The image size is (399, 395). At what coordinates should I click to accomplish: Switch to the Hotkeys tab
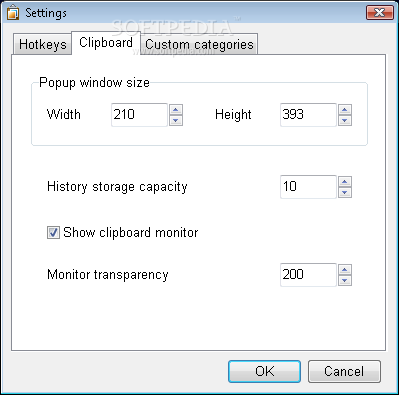point(42,44)
